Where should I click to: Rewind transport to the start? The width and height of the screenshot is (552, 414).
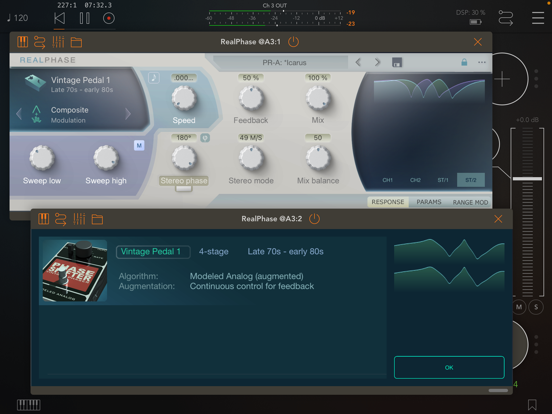(x=59, y=18)
